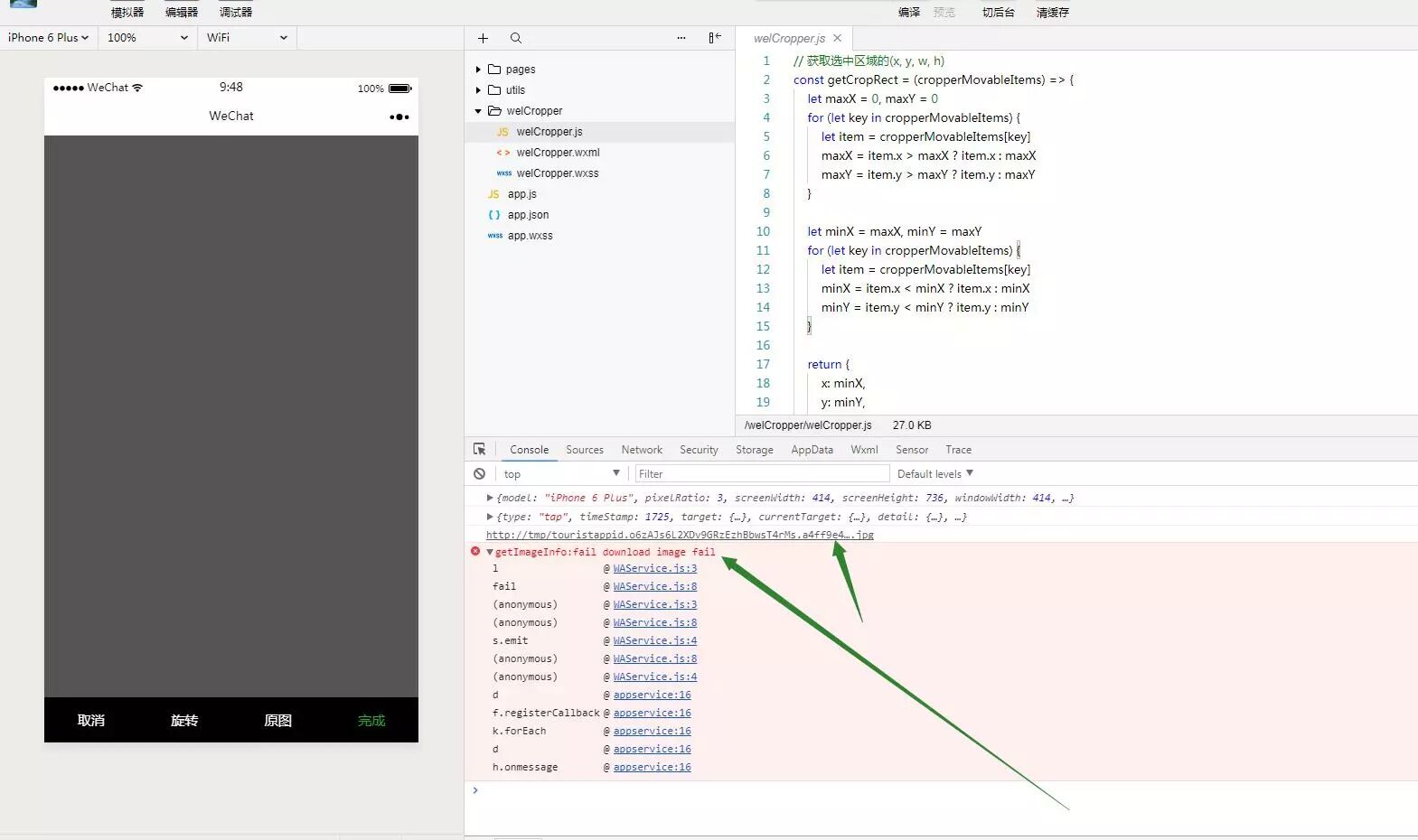1418x840 pixels.
Task: Click the inspect element picker icon in devtools
Action: 479,449
